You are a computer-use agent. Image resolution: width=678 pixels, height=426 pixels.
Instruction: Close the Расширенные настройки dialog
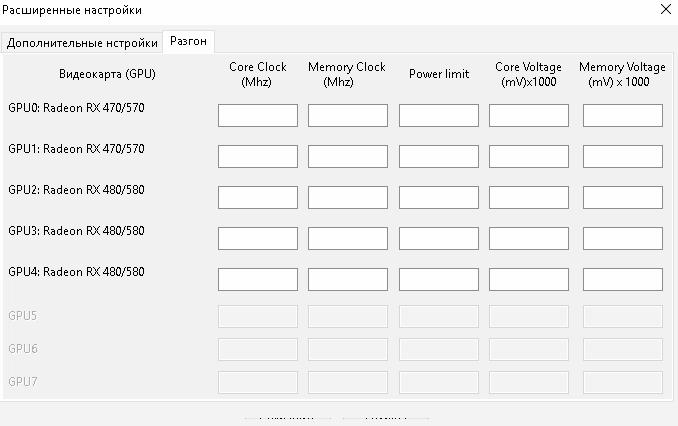(666, 9)
